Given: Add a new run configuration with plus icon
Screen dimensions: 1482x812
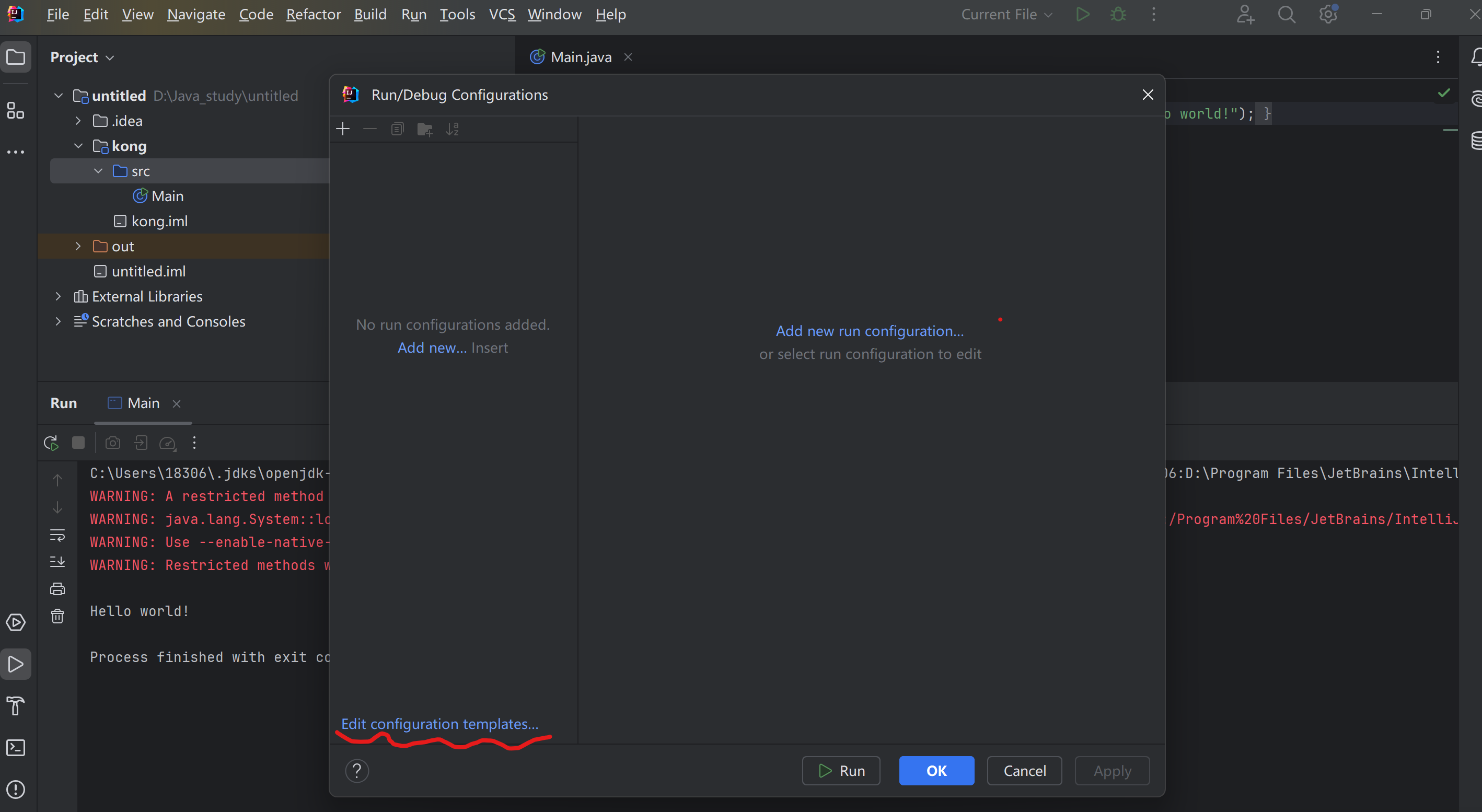Looking at the screenshot, I should (343, 129).
